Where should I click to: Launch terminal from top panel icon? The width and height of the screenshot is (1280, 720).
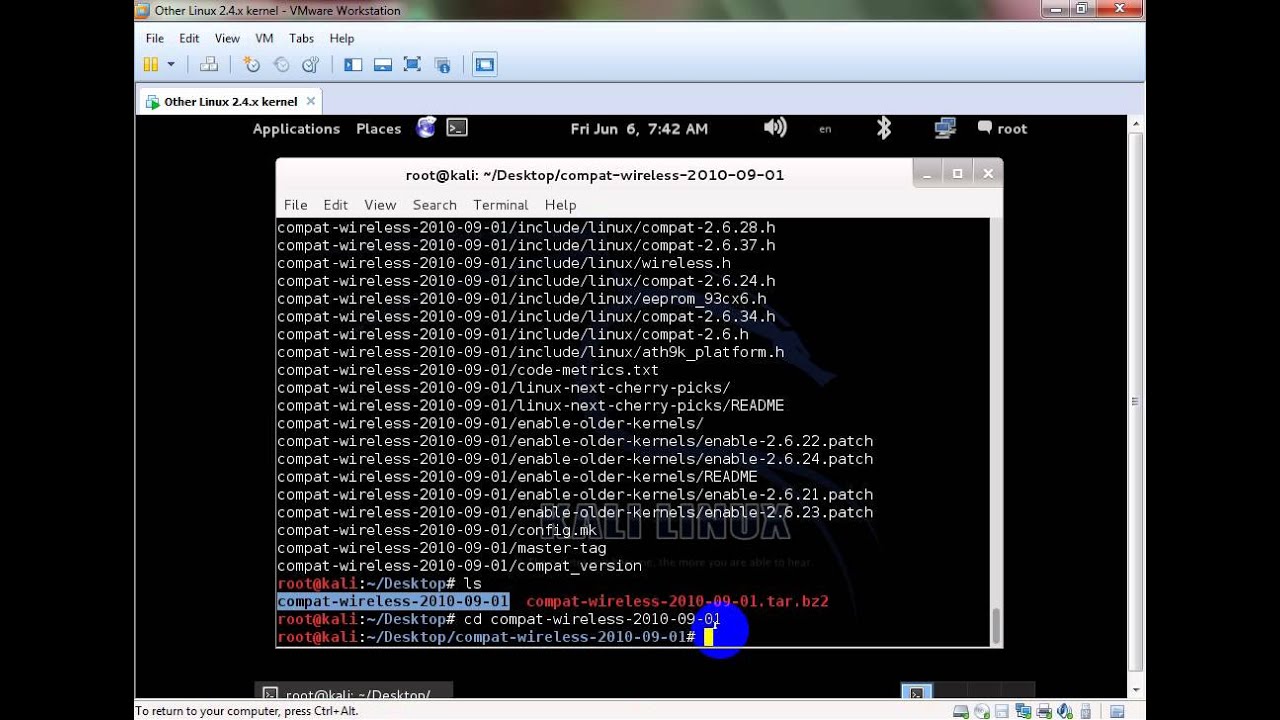coord(457,127)
